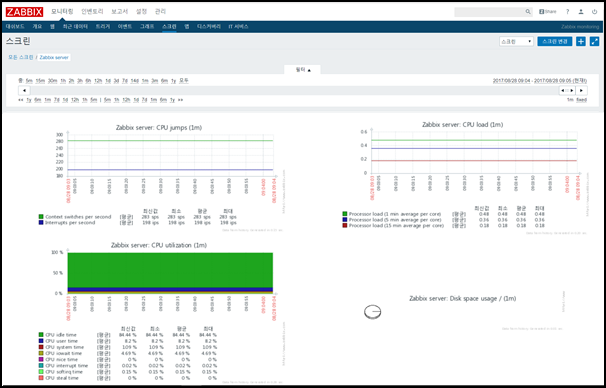Open the 관리 menu
Image resolution: width=606 pixels, height=388 pixels.
[160, 12]
